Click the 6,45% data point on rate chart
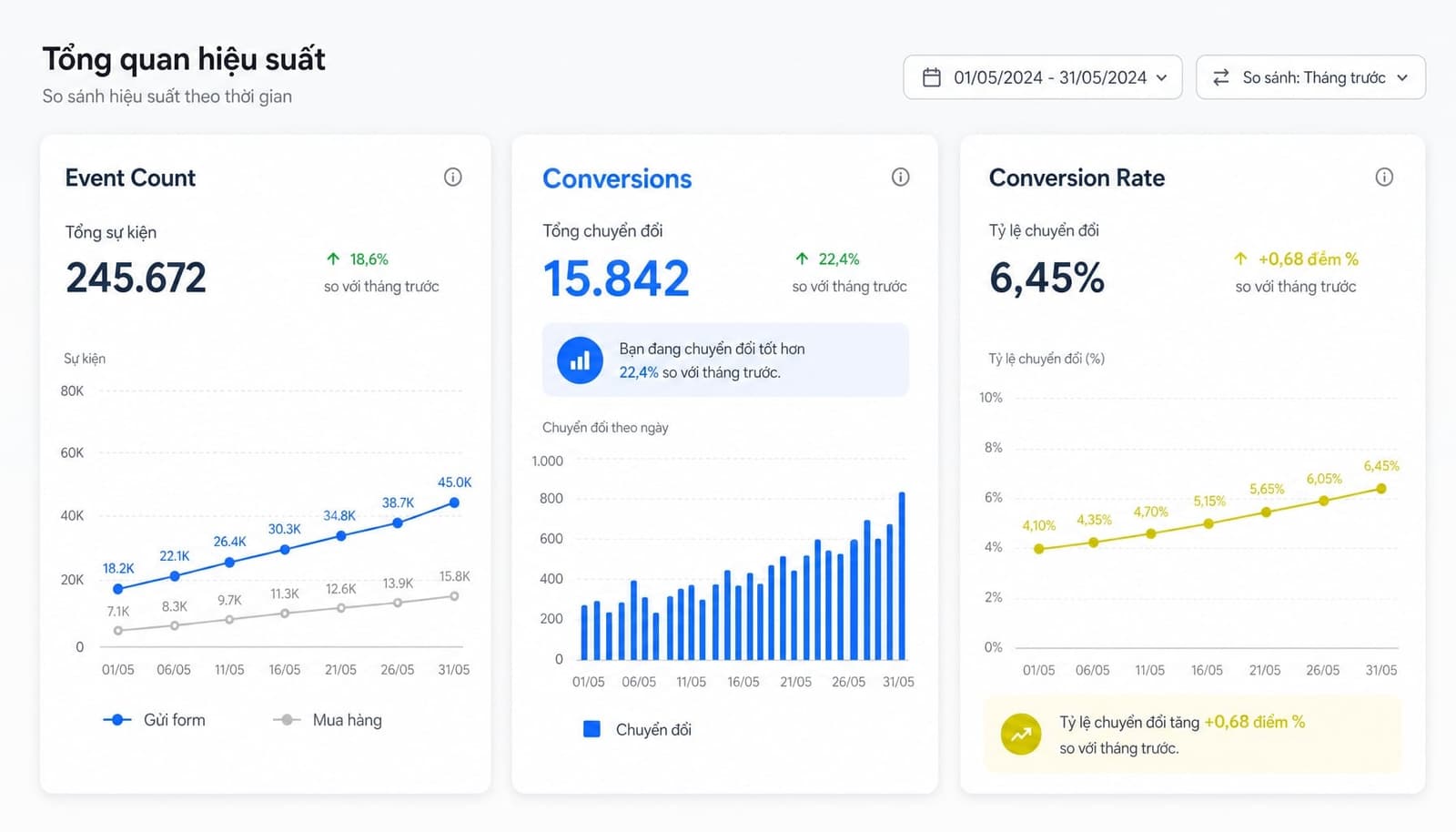The height and width of the screenshot is (832, 1456). pos(1381,489)
